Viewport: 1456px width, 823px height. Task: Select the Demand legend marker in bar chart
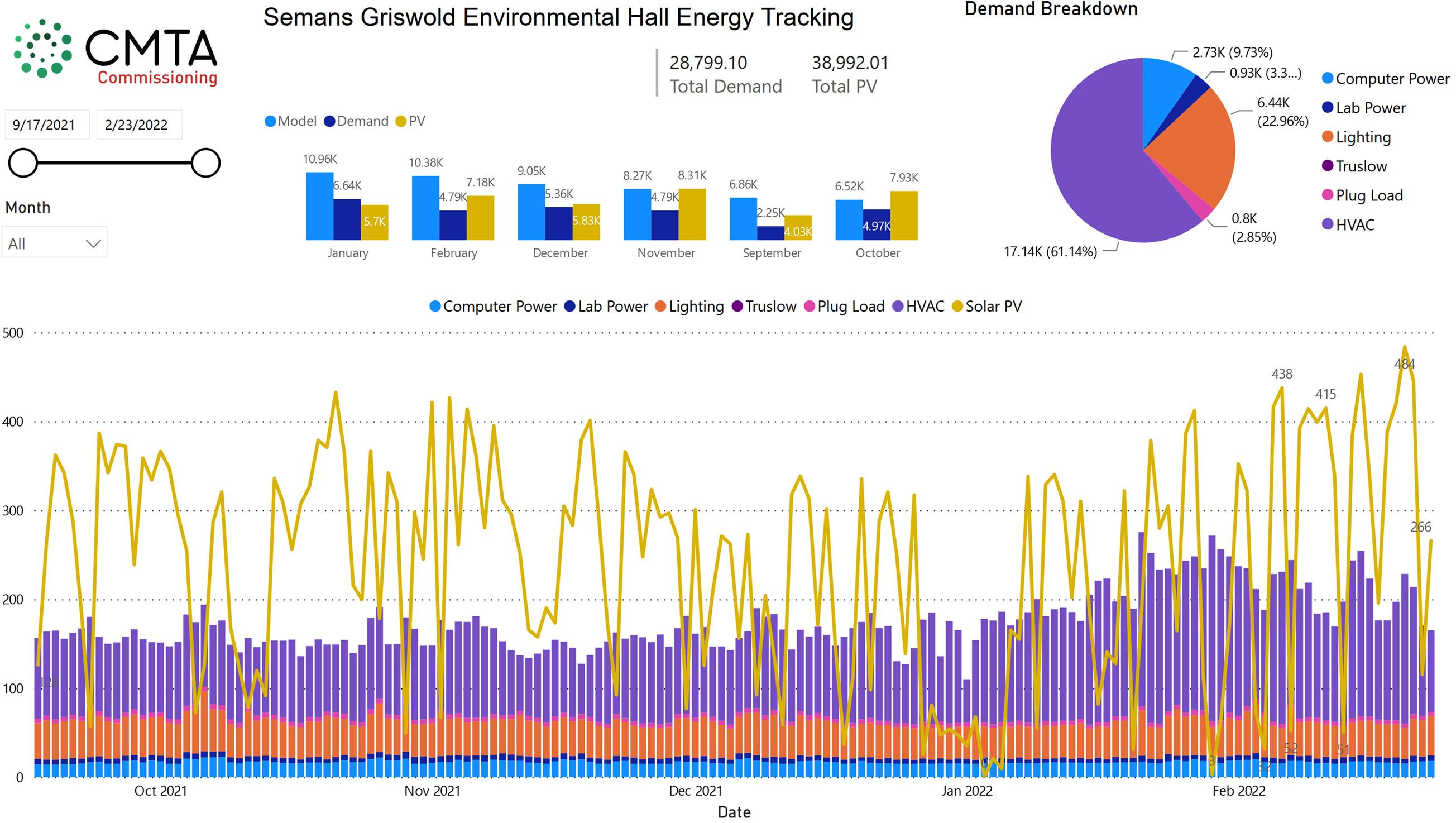tap(329, 122)
